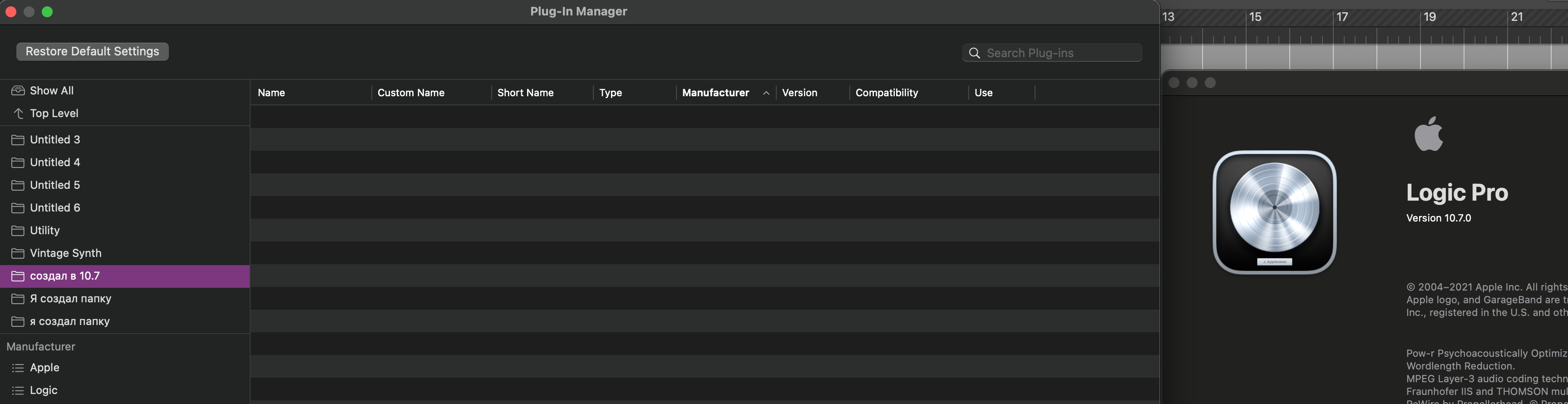Viewport: 1568px width, 404px height.
Task: Click the search magnifier icon
Action: (x=974, y=53)
